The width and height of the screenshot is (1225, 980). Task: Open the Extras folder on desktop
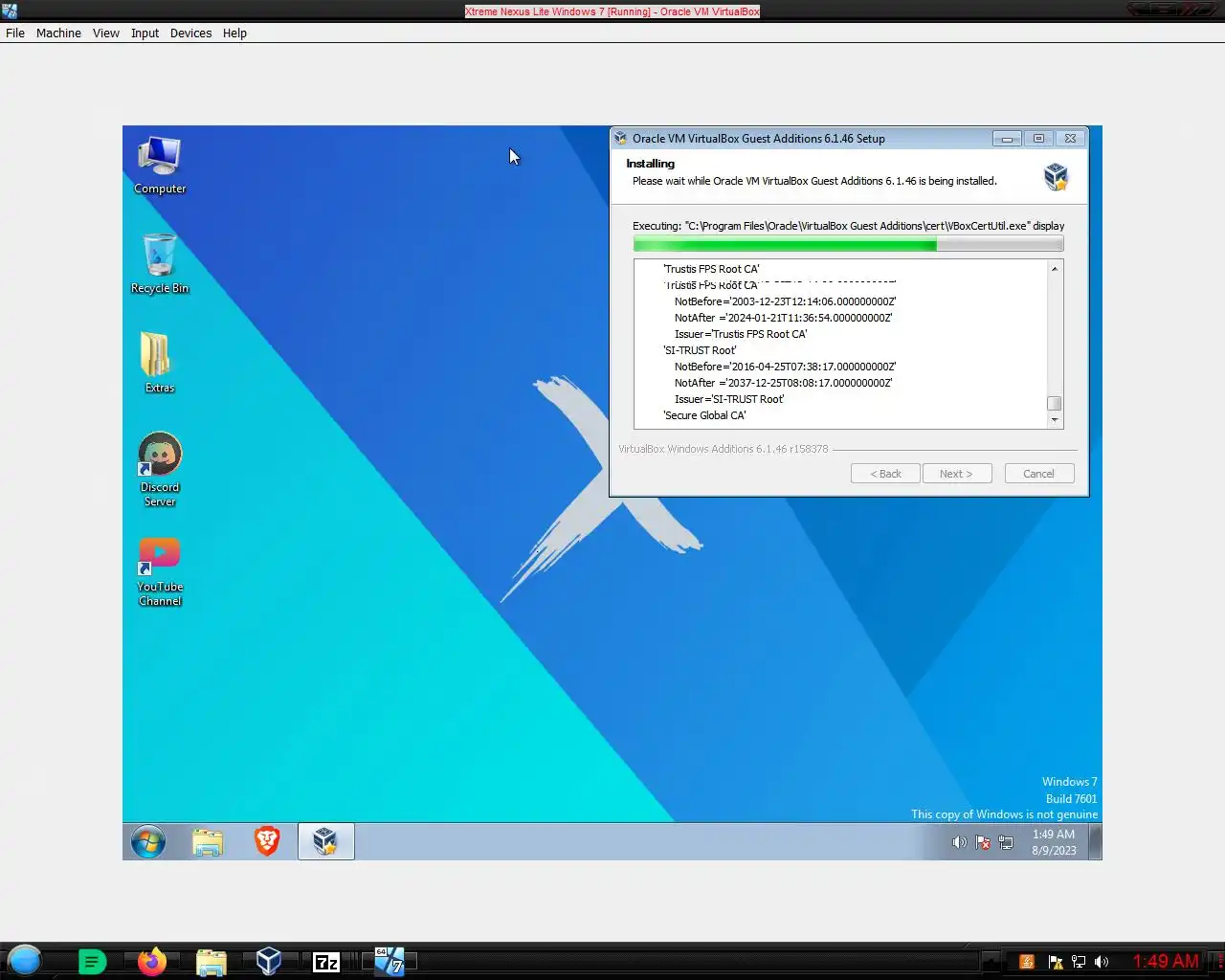pos(160,363)
